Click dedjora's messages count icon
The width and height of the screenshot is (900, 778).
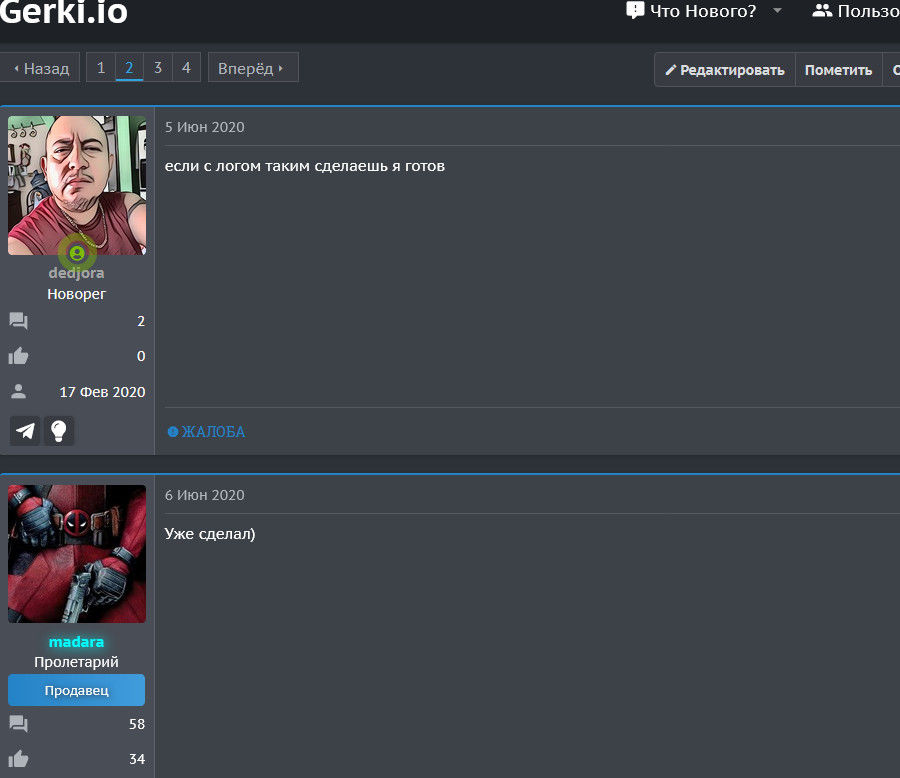click(x=18, y=321)
